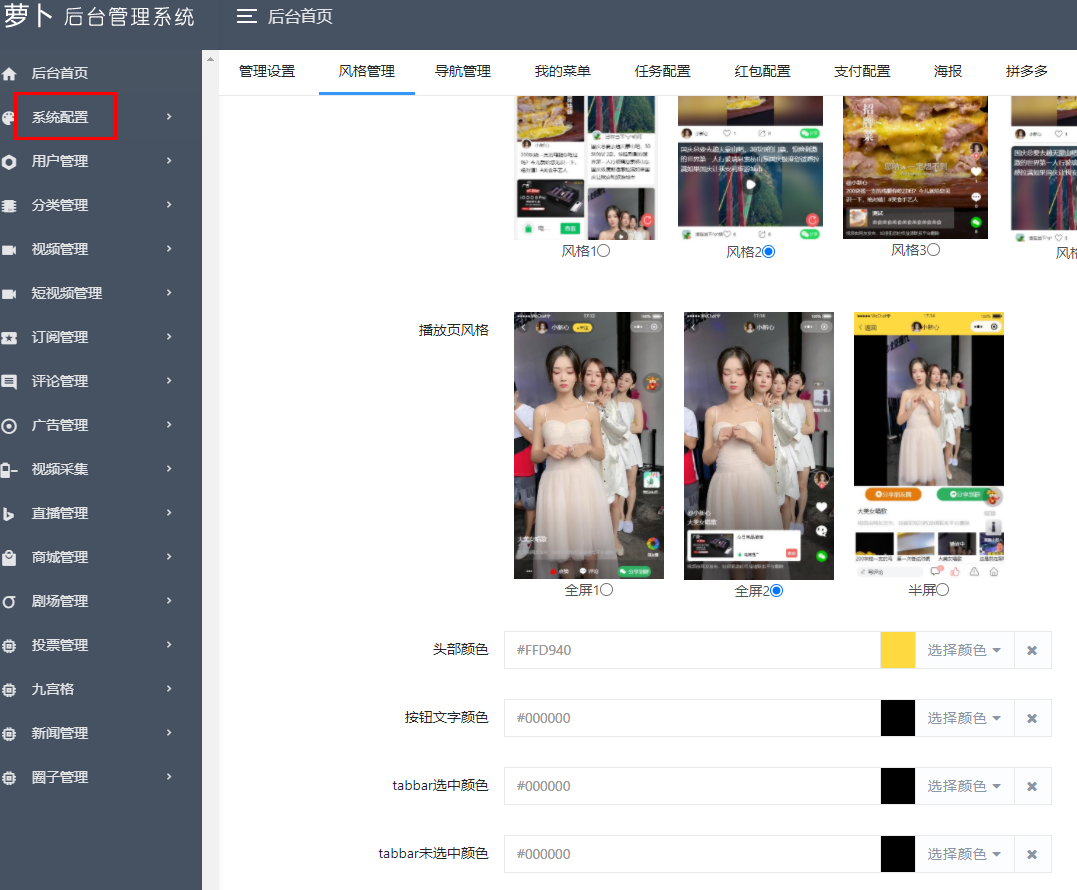The width and height of the screenshot is (1077, 890).
Task: Click the chip icon beside 投票管理
Action: click(9, 646)
